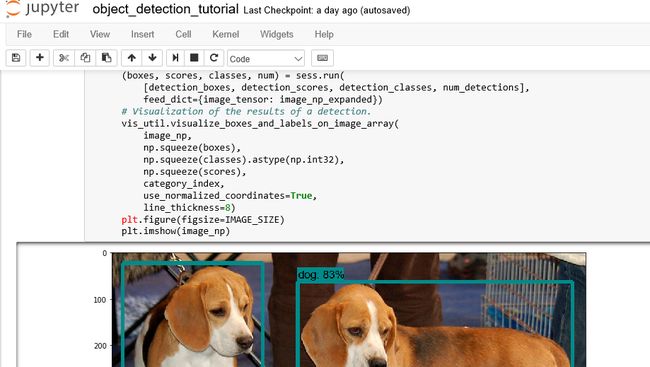Open the Edit menu
The height and width of the screenshot is (367, 650).
click(61, 34)
